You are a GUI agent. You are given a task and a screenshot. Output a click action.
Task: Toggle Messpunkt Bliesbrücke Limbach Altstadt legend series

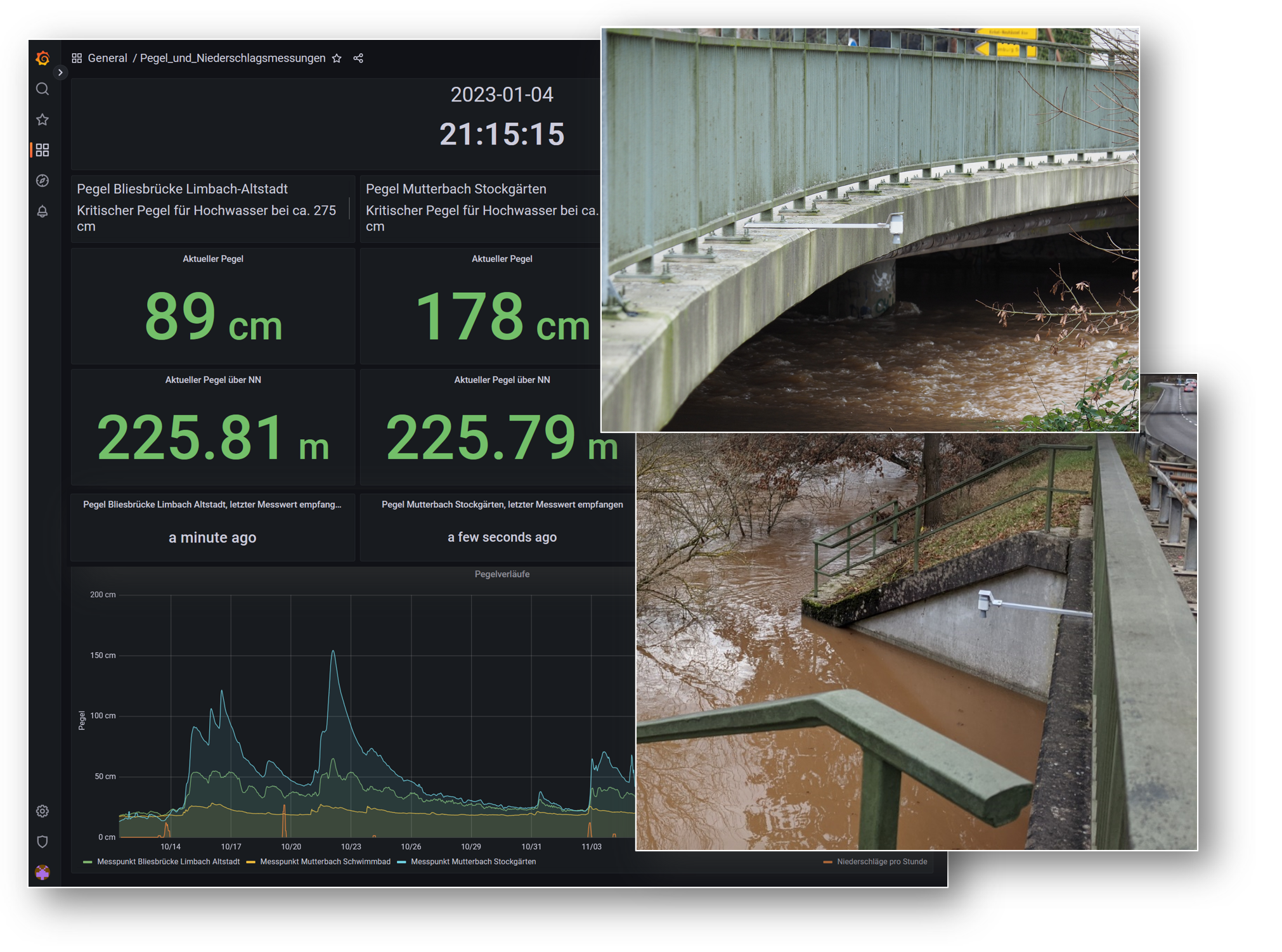pyautogui.click(x=168, y=861)
